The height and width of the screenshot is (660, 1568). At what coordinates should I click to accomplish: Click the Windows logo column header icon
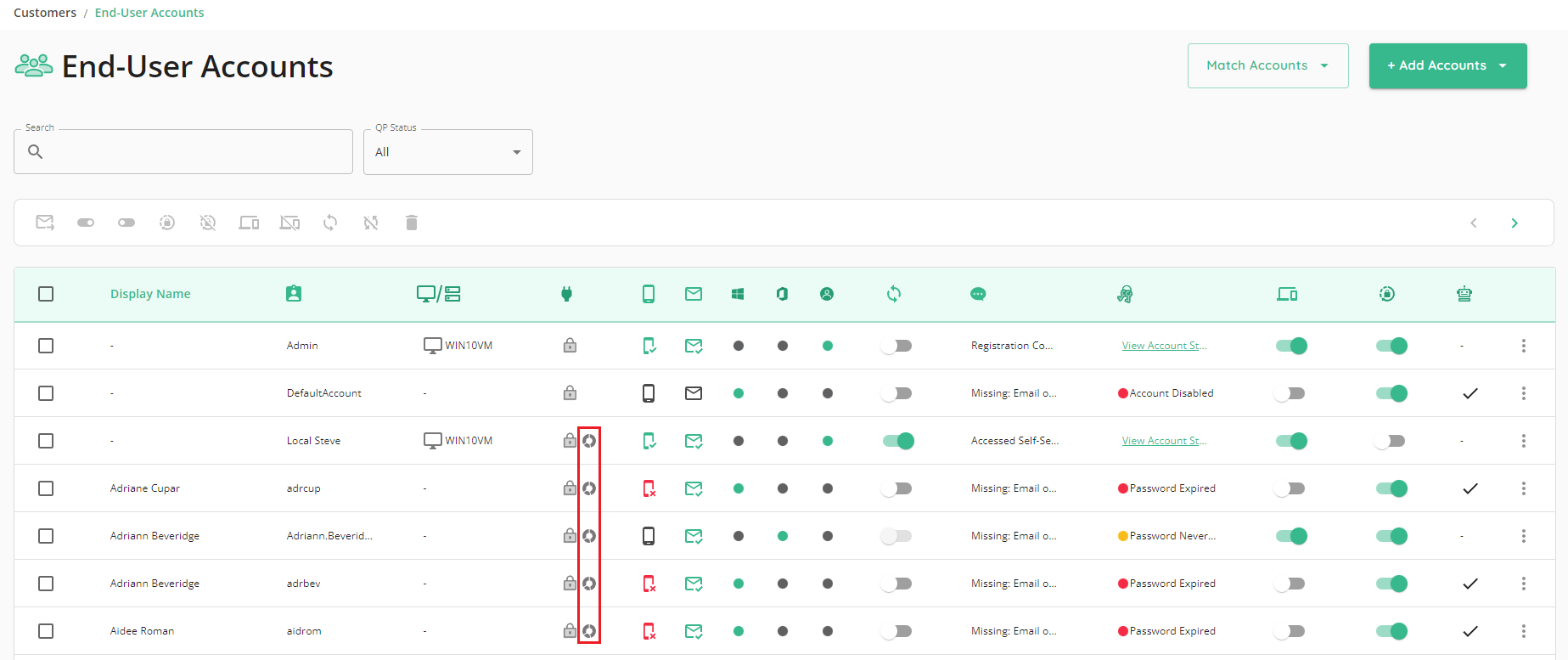click(x=738, y=294)
